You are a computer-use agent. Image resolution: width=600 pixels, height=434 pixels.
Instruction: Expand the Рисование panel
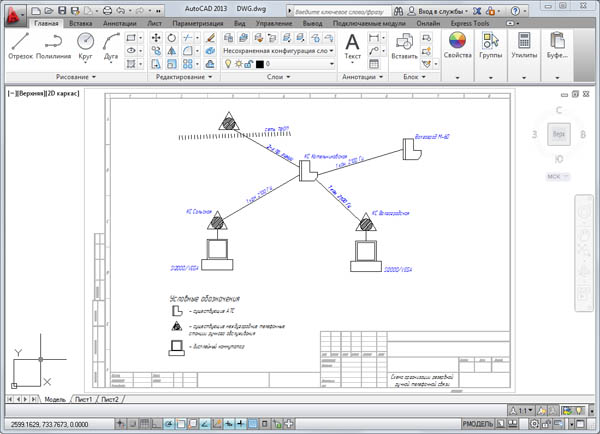tap(76, 77)
